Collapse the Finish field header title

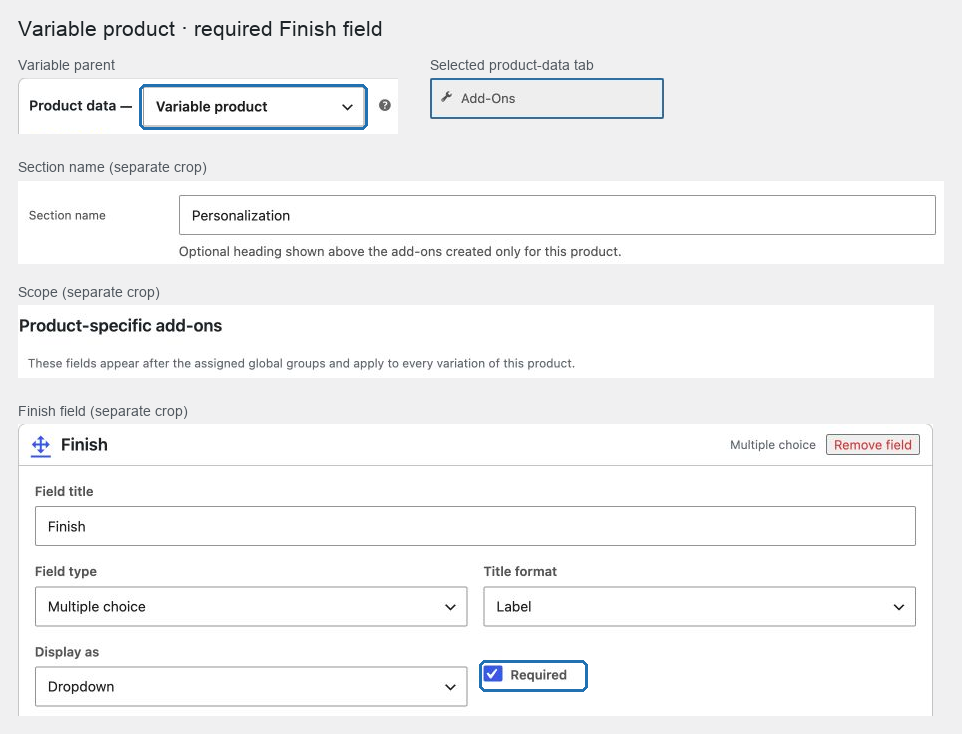click(84, 444)
